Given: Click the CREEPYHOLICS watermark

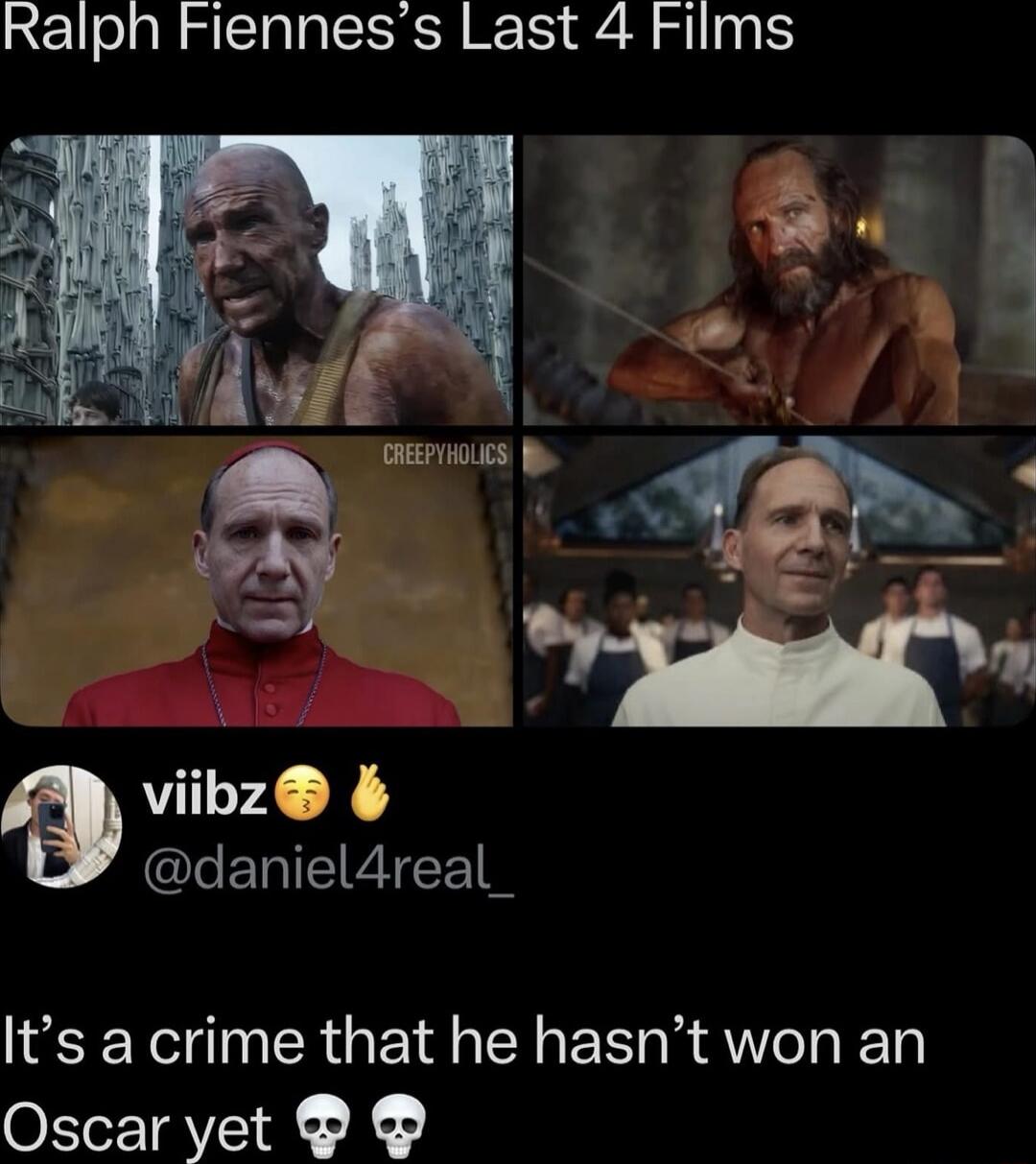Looking at the screenshot, I should click(445, 455).
